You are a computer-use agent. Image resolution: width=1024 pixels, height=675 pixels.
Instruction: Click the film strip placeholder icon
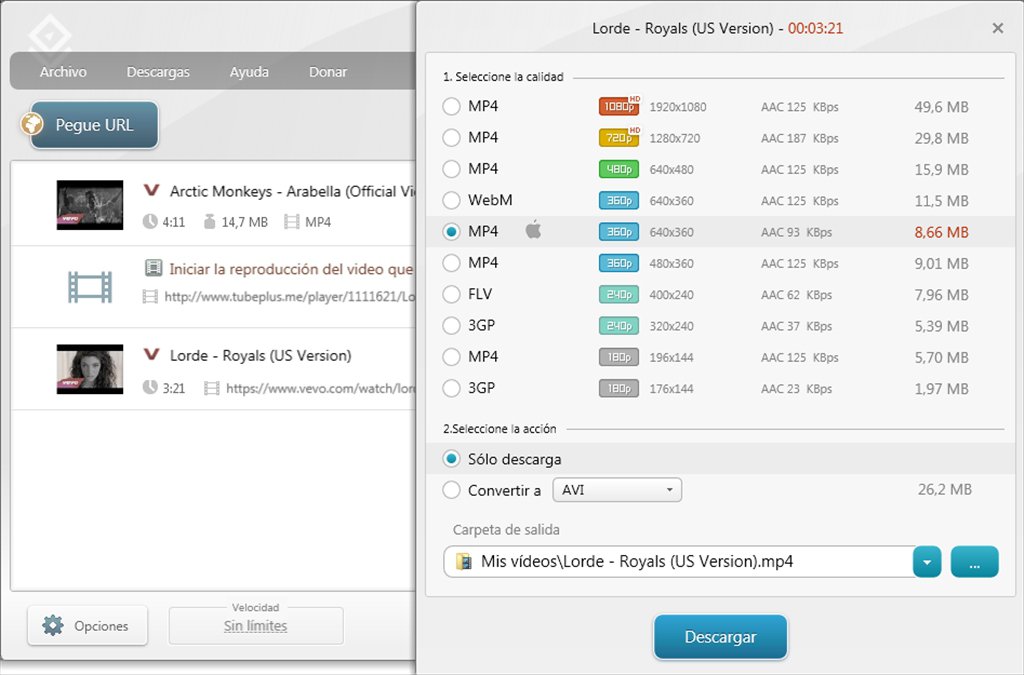pos(90,287)
